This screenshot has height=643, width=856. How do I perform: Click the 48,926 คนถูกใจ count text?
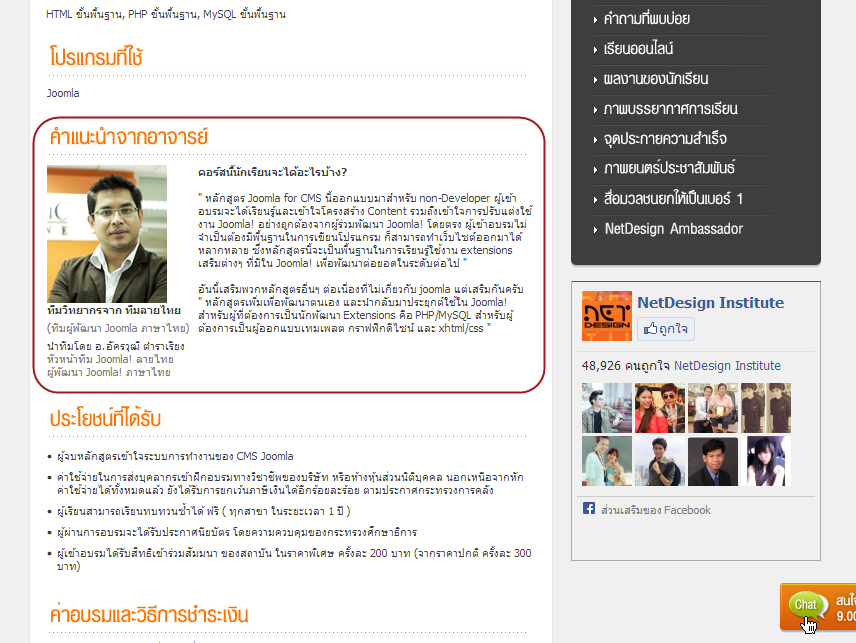pyautogui.click(x=626, y=366)
